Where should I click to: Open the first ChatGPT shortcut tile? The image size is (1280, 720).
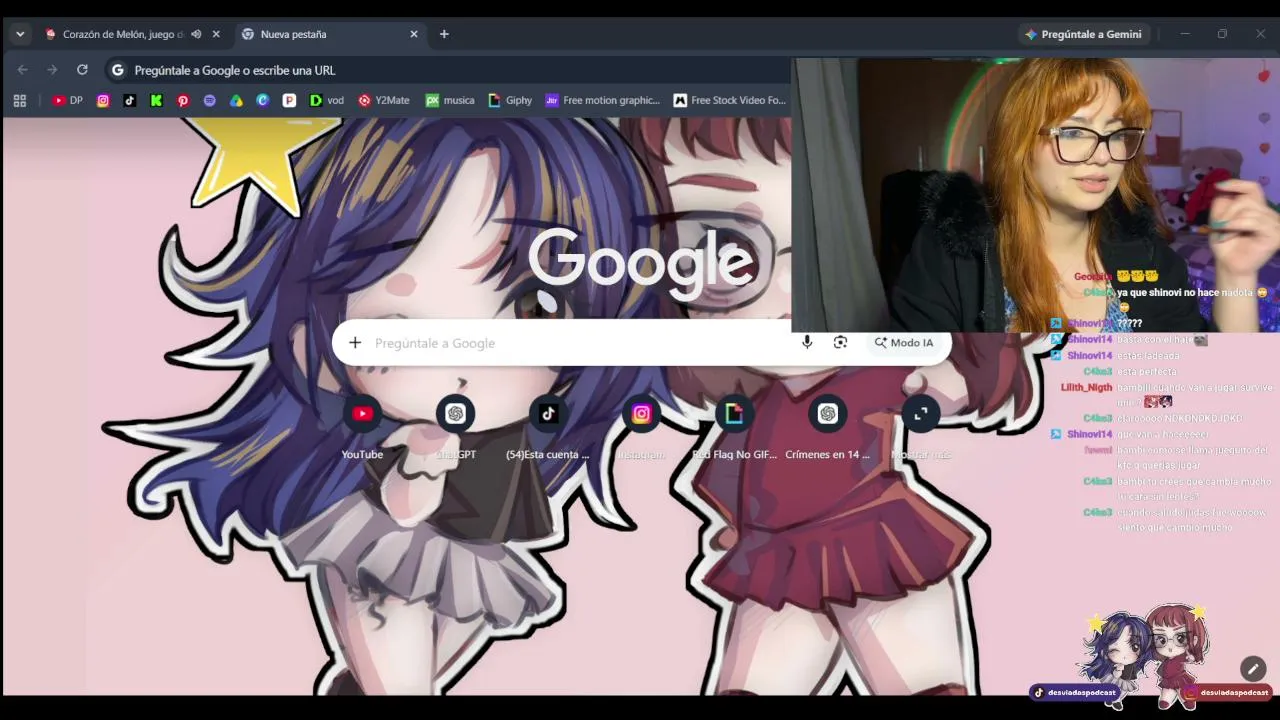[x=455, y=427]
